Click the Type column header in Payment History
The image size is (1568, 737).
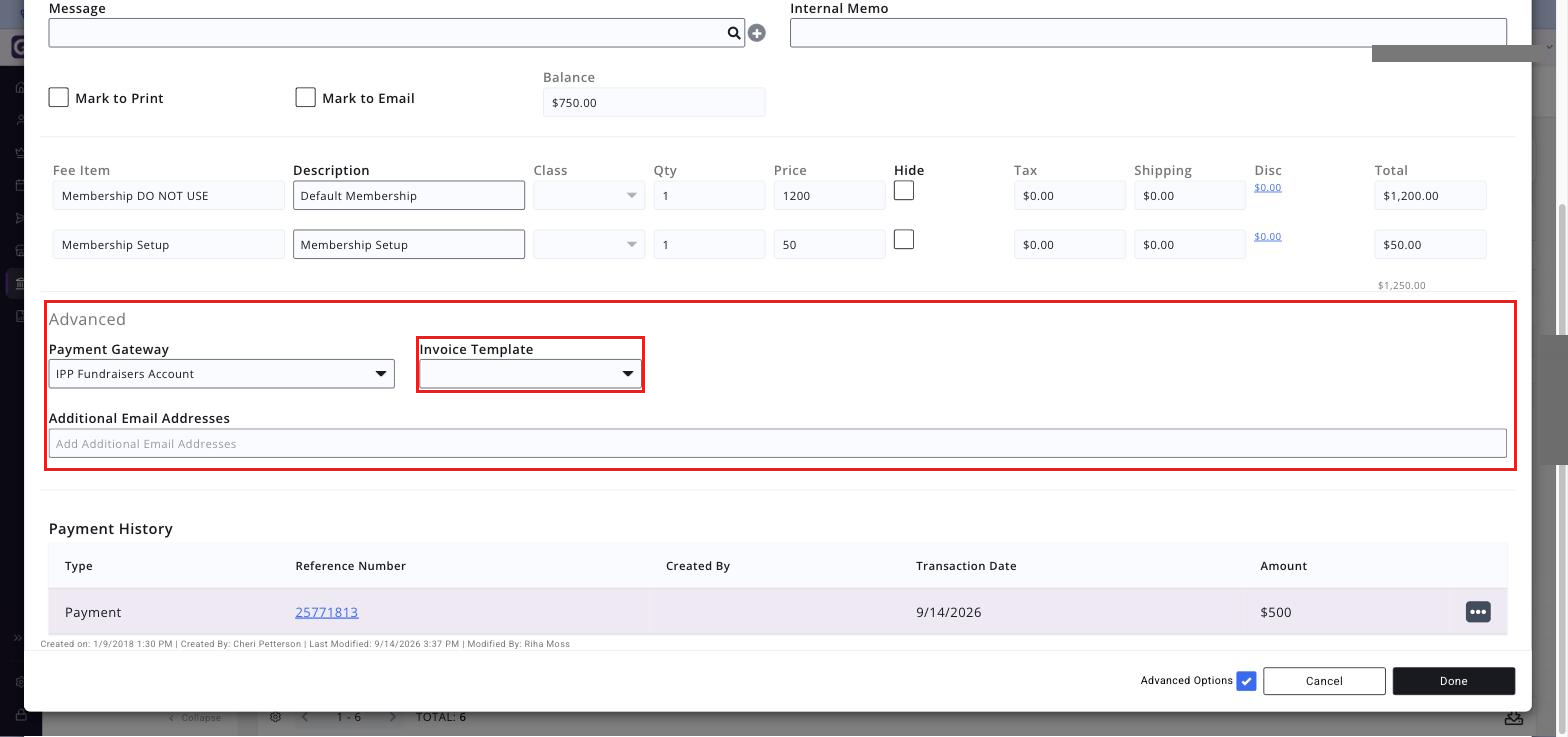(79, 566)
